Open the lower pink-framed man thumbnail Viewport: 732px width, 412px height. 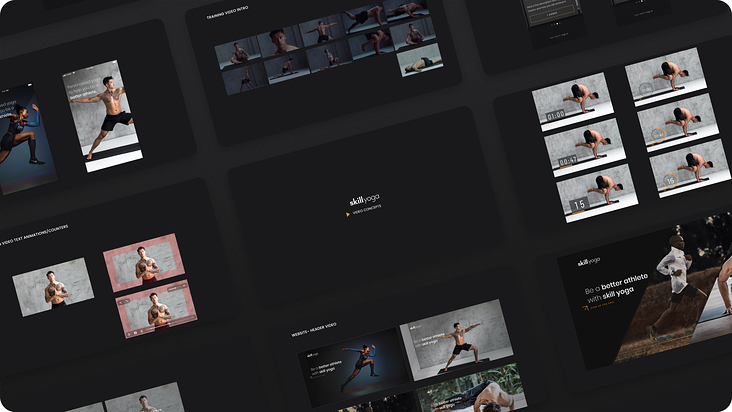coord(156,309)
